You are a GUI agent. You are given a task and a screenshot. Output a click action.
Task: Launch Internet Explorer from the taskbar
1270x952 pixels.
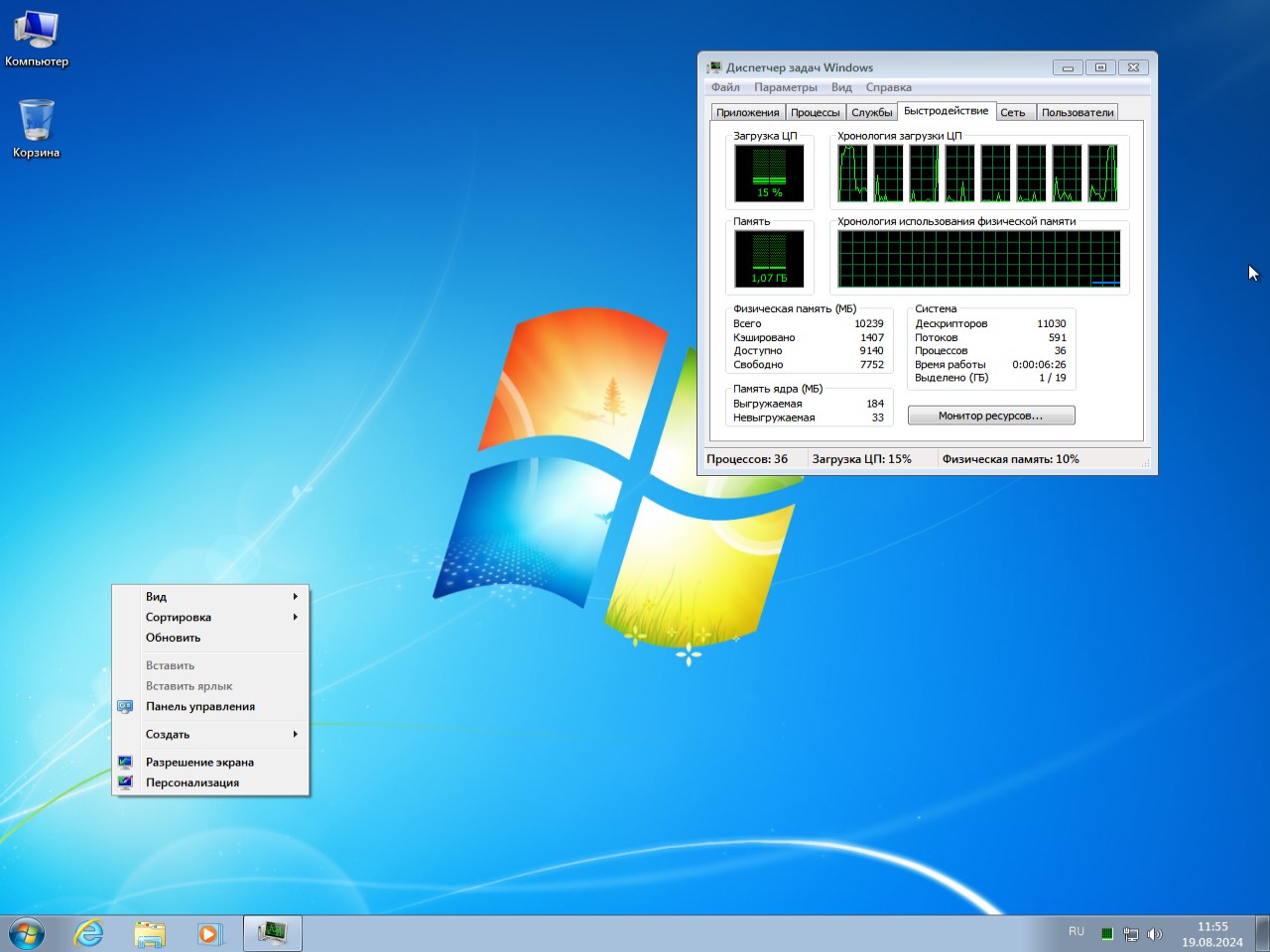(89, 933)
